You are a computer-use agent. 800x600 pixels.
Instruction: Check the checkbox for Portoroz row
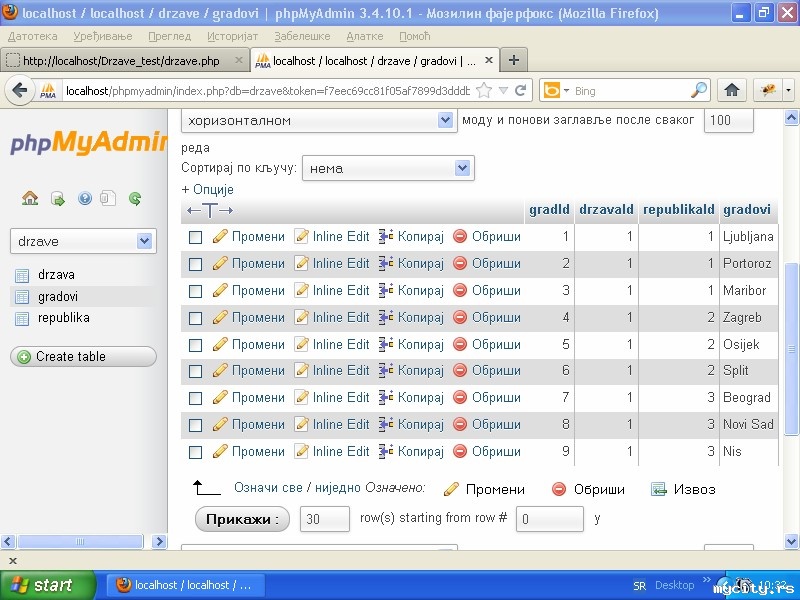[195, 264]
